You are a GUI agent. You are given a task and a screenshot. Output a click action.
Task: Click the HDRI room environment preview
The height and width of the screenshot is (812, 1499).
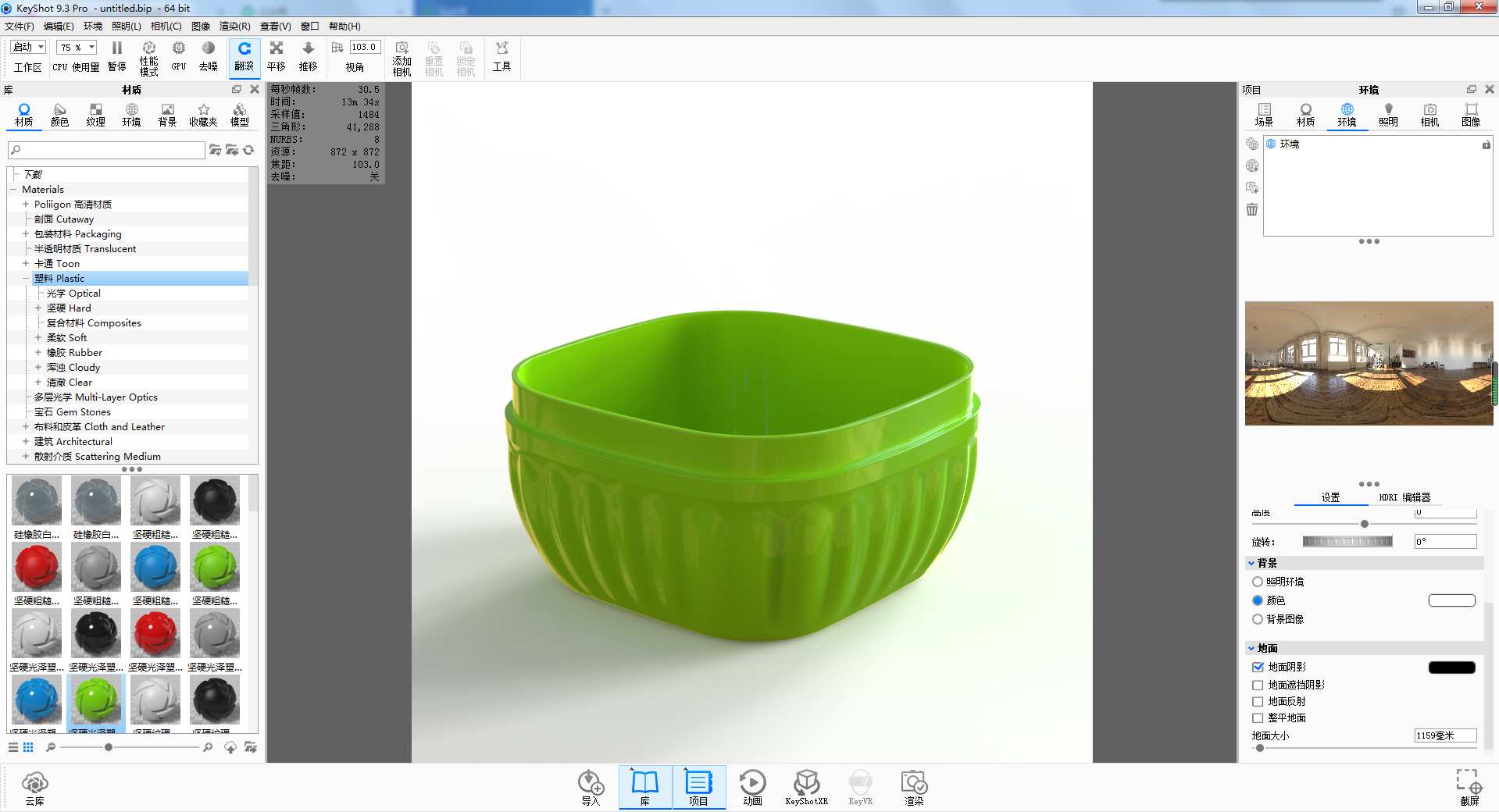click(1369, 363)
